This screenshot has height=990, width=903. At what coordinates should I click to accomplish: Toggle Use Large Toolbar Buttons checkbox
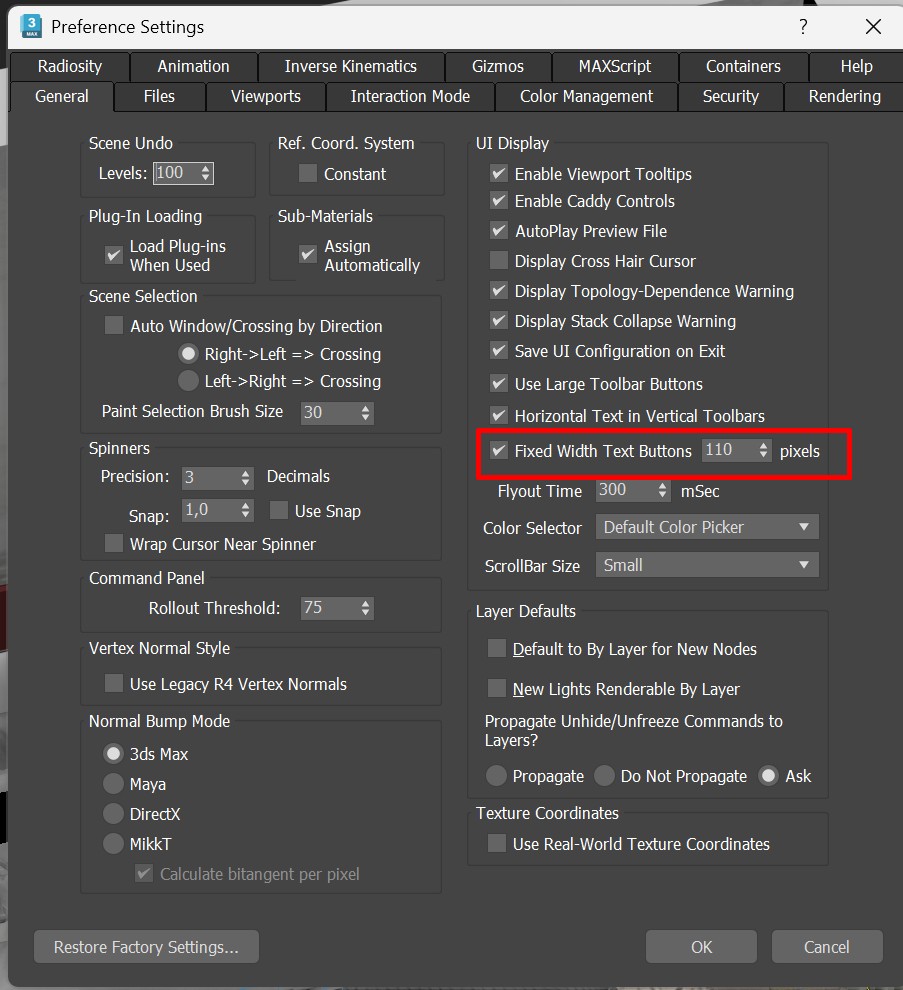pos(499,383)
